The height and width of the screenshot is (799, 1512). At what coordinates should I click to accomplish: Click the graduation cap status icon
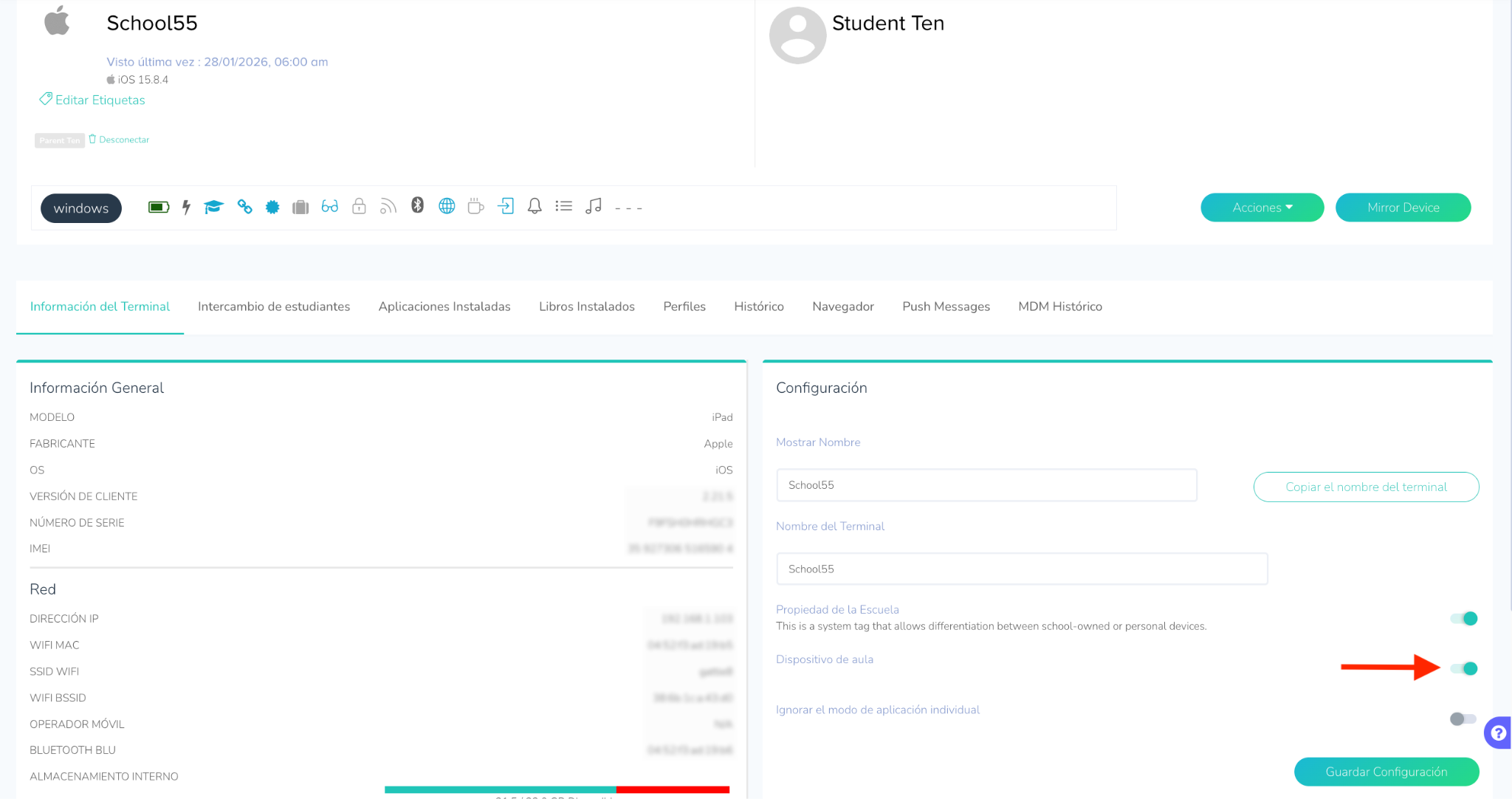213,207
